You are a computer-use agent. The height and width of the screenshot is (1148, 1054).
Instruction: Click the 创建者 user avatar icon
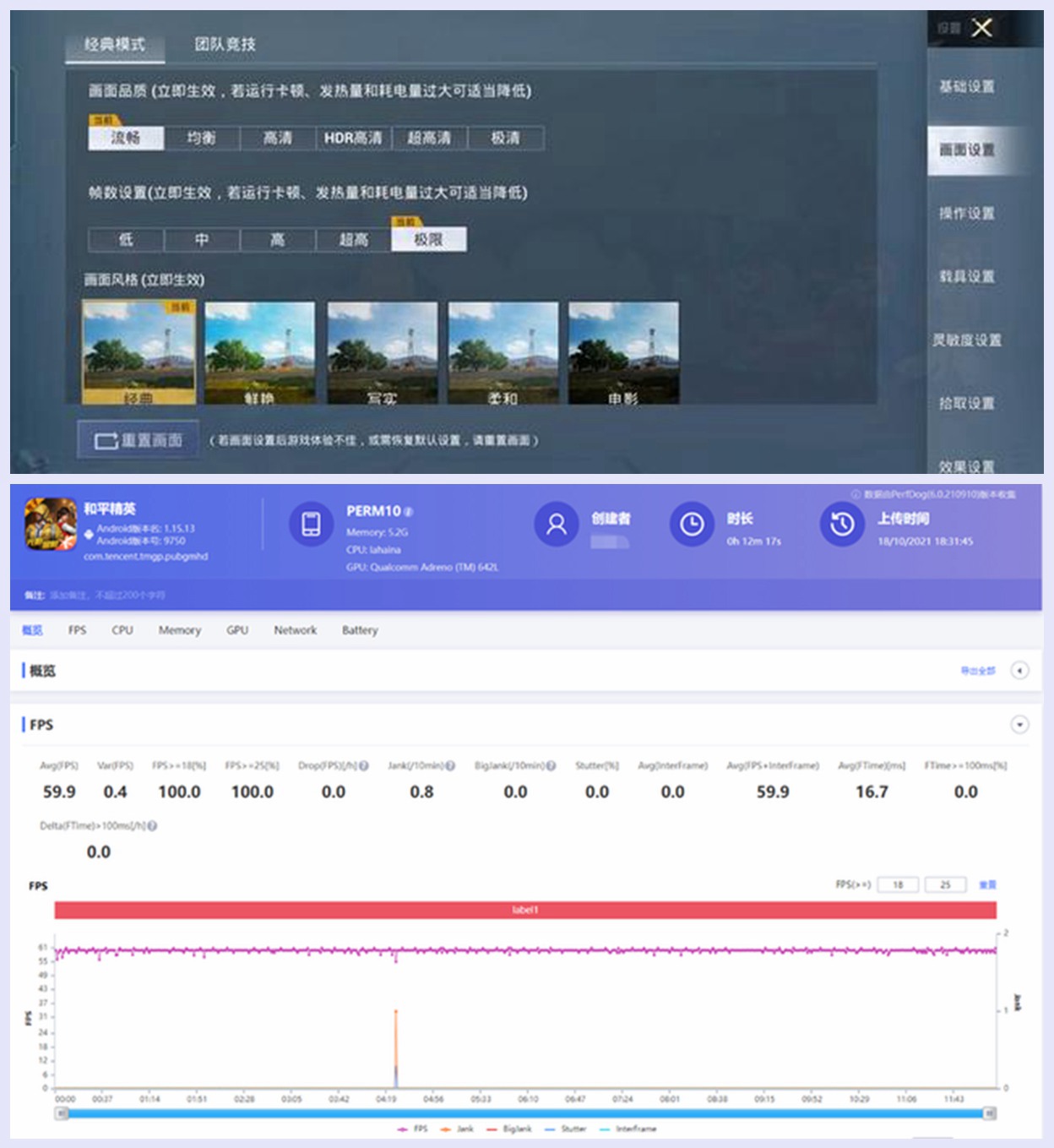pos(556,524)
